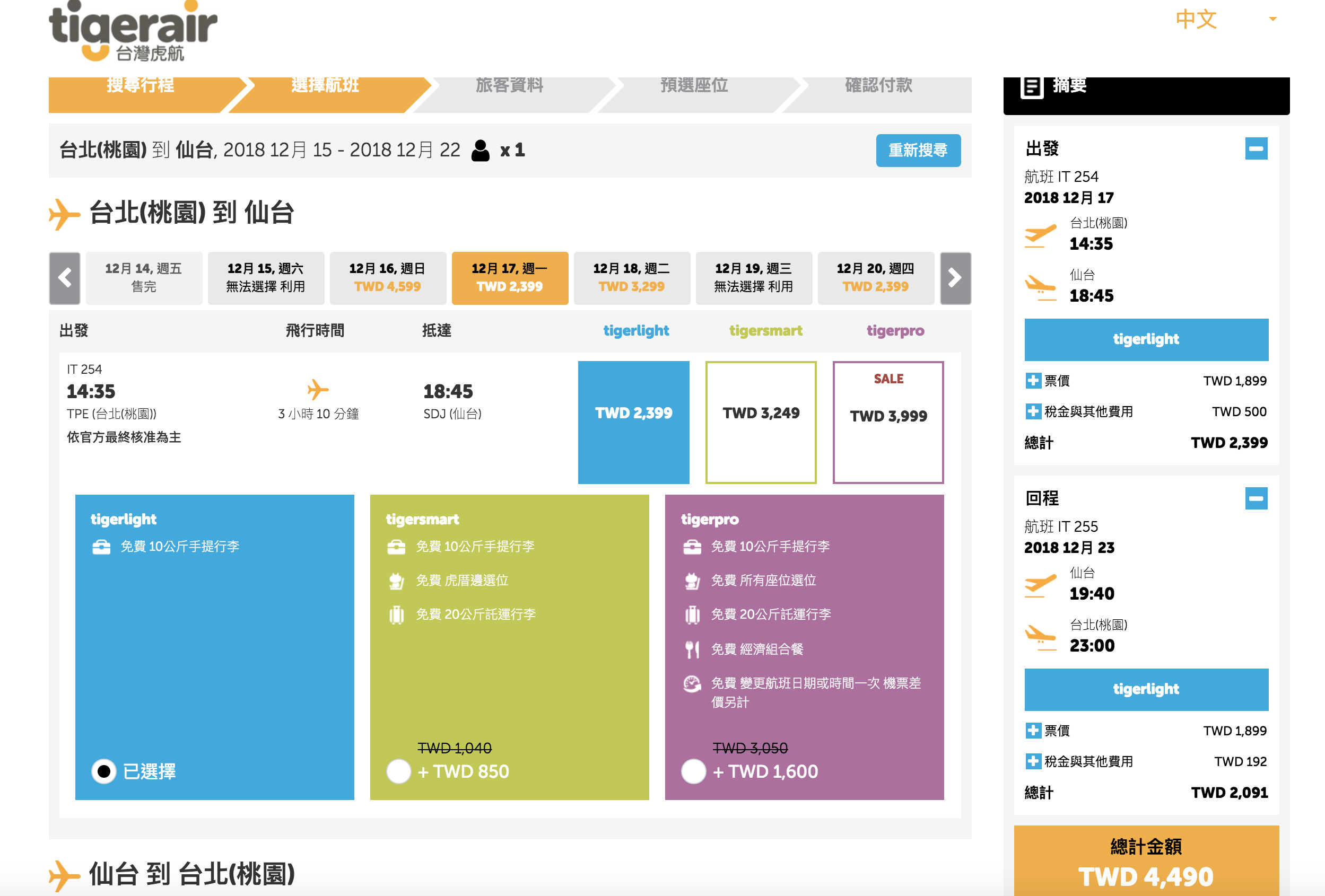Click tigerpro meal combo icon

(692, 649)
